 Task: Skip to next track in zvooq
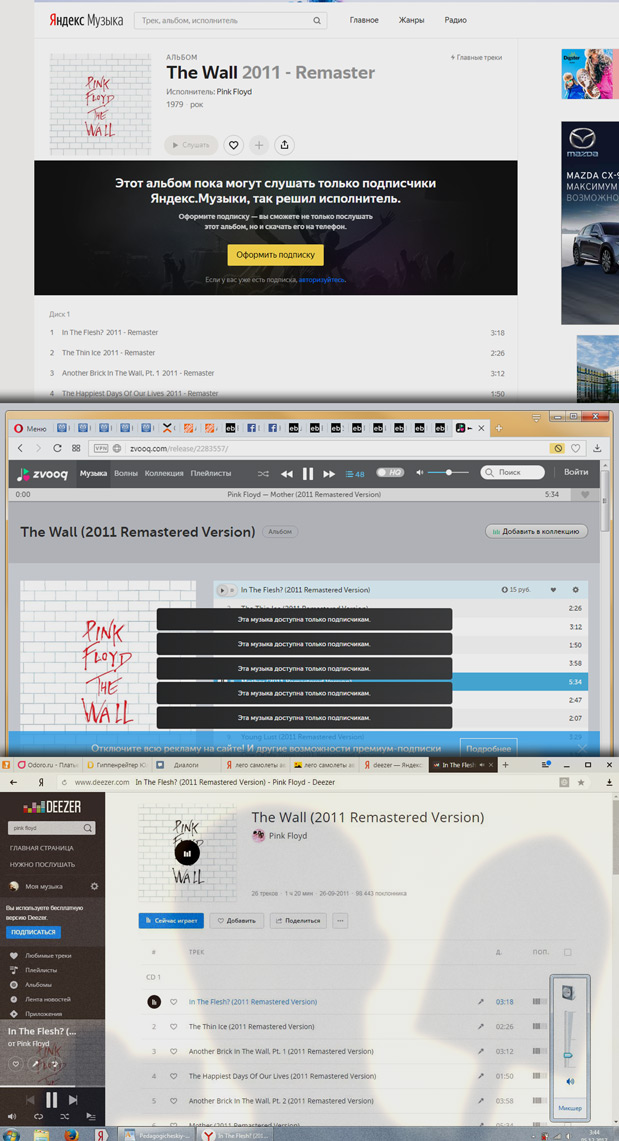click(x=329, y=474)
